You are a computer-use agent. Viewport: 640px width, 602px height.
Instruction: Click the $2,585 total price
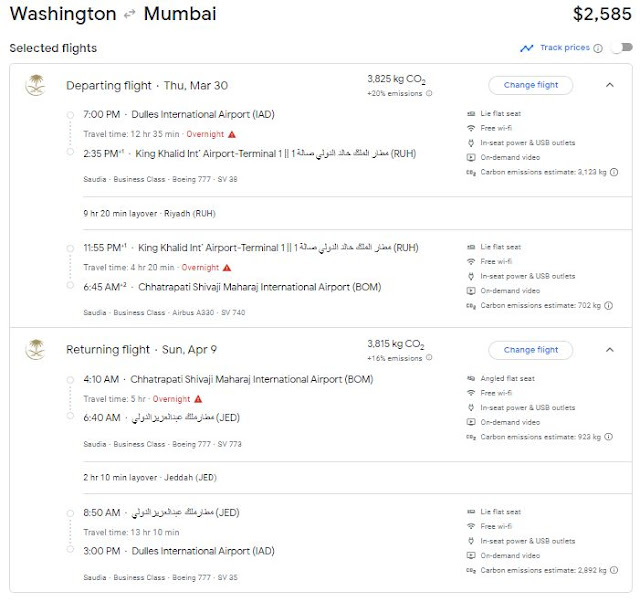601,15
